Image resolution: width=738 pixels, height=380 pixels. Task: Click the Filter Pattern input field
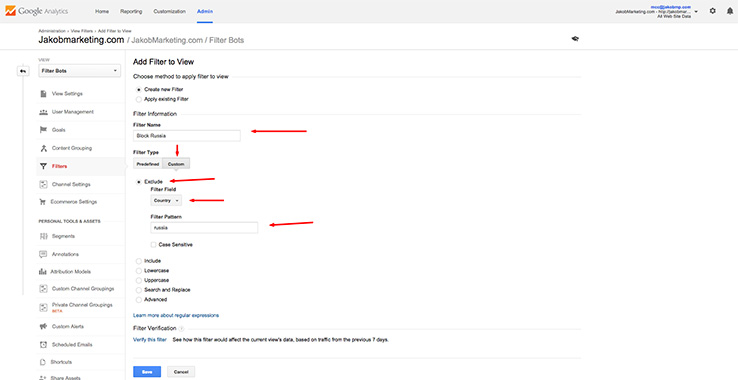(x=204, y=228)
